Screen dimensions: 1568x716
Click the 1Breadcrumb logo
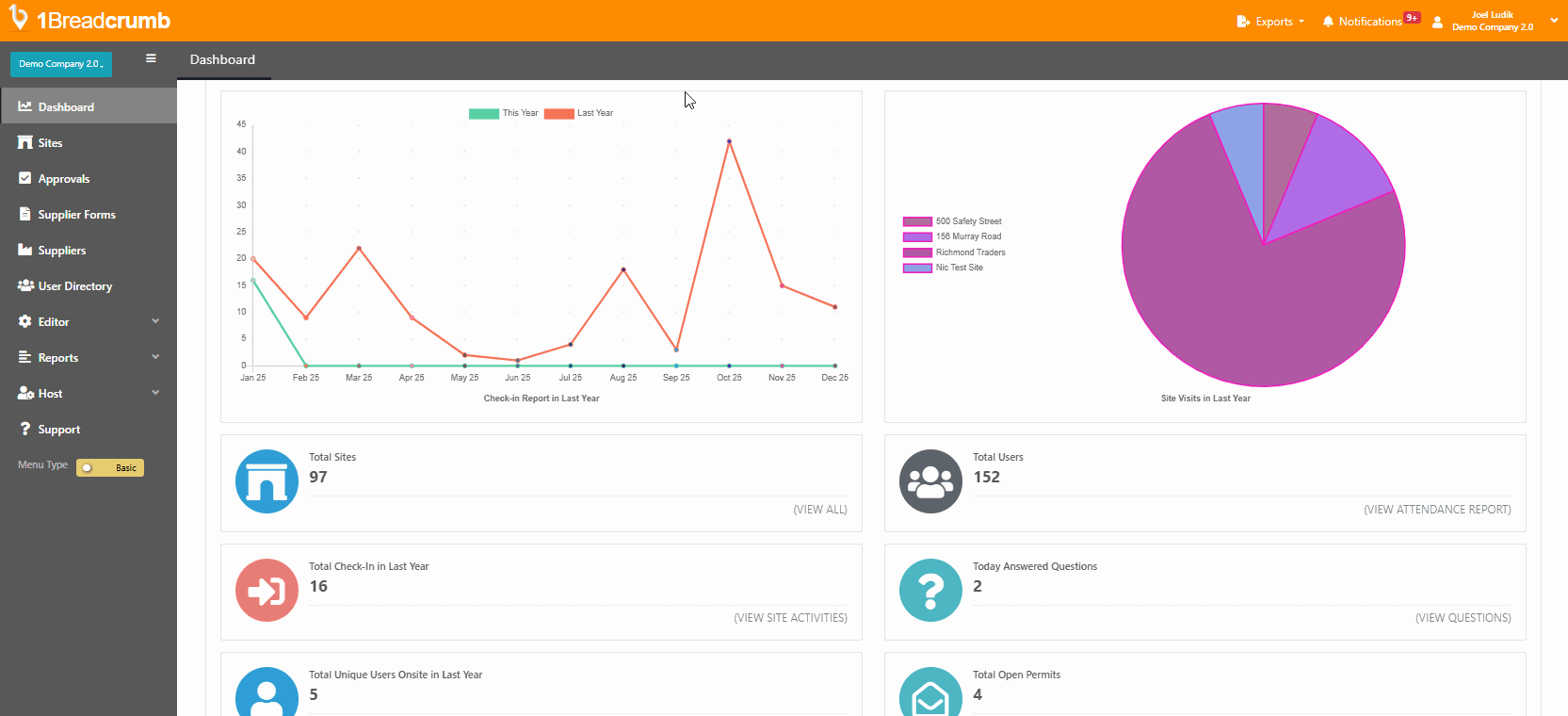click(x=90, y=20)
